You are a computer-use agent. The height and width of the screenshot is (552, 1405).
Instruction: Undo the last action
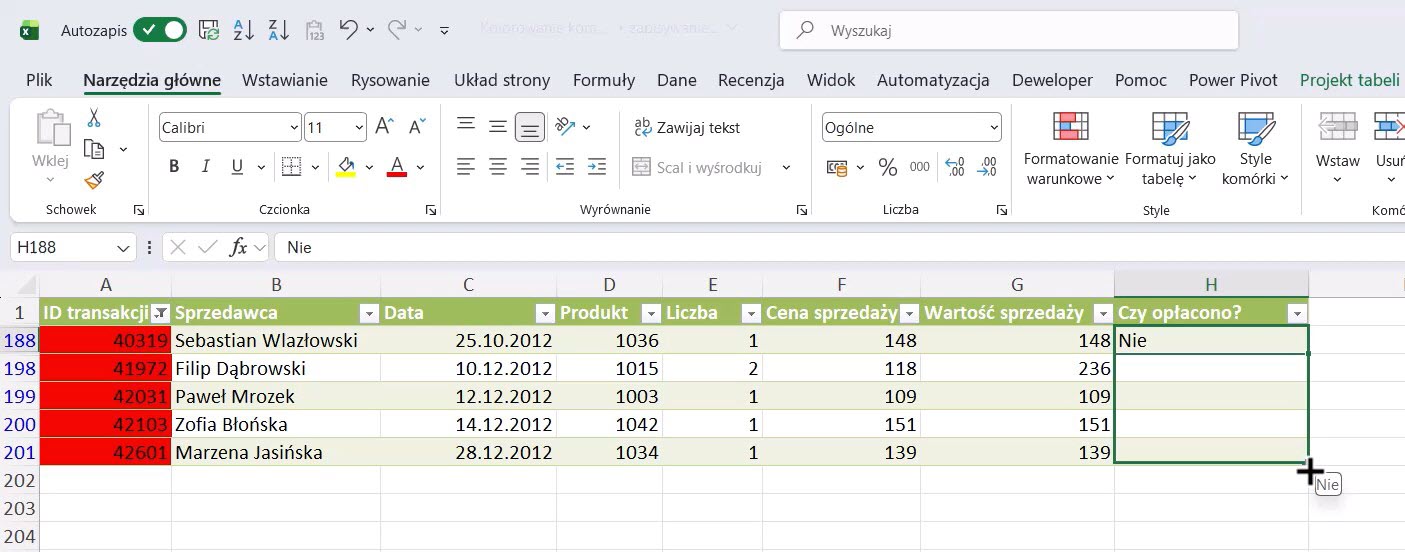348,30
